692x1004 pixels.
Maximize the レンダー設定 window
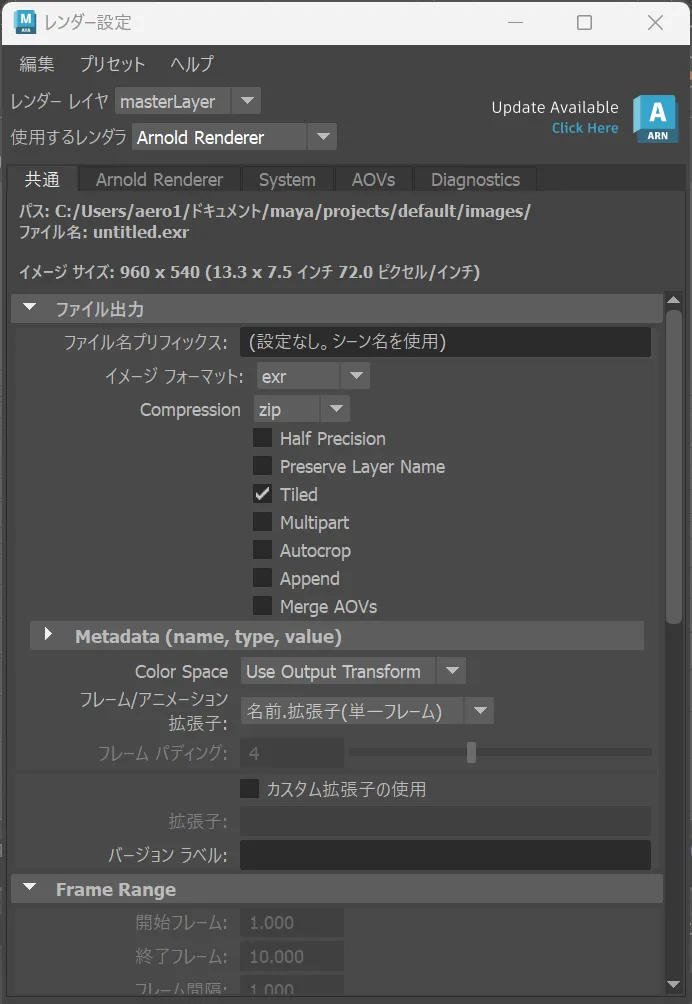tap(584, 22)
